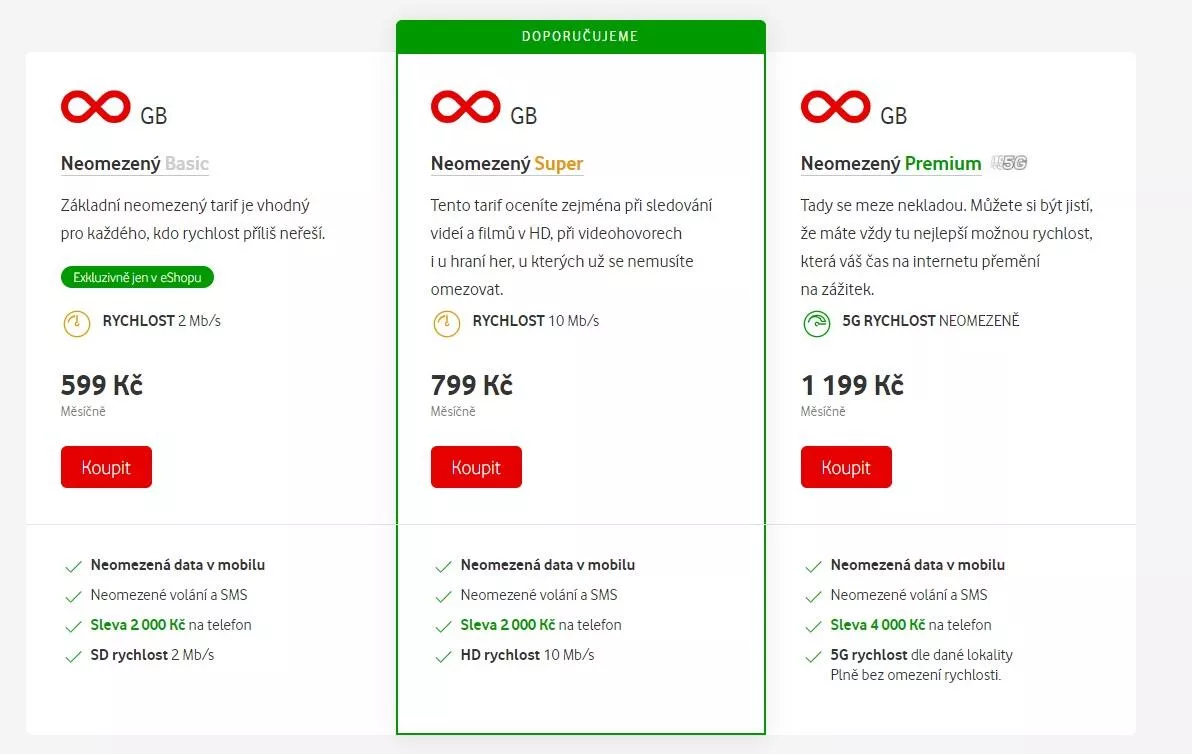Toggle the checkmark for Neomezená data v mobilu on Basic
Viewport: 1192px width, 754px height.
tap(73, 565)
